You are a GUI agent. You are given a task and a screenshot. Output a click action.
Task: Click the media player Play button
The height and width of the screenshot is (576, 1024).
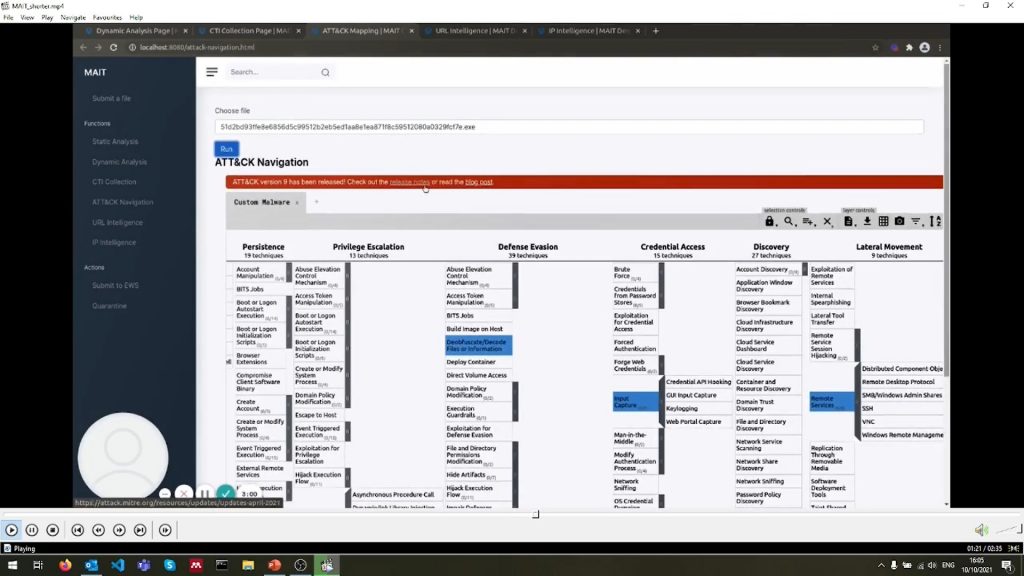[x=11, y=530]
